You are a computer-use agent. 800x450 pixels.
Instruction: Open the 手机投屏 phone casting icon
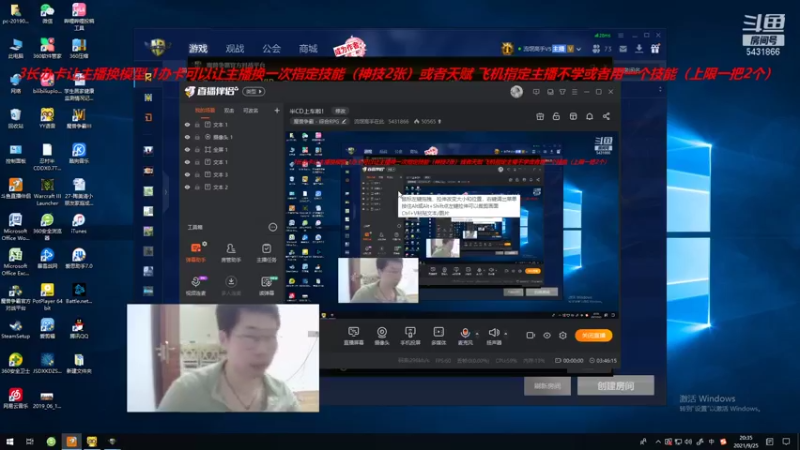click(410, 336)
